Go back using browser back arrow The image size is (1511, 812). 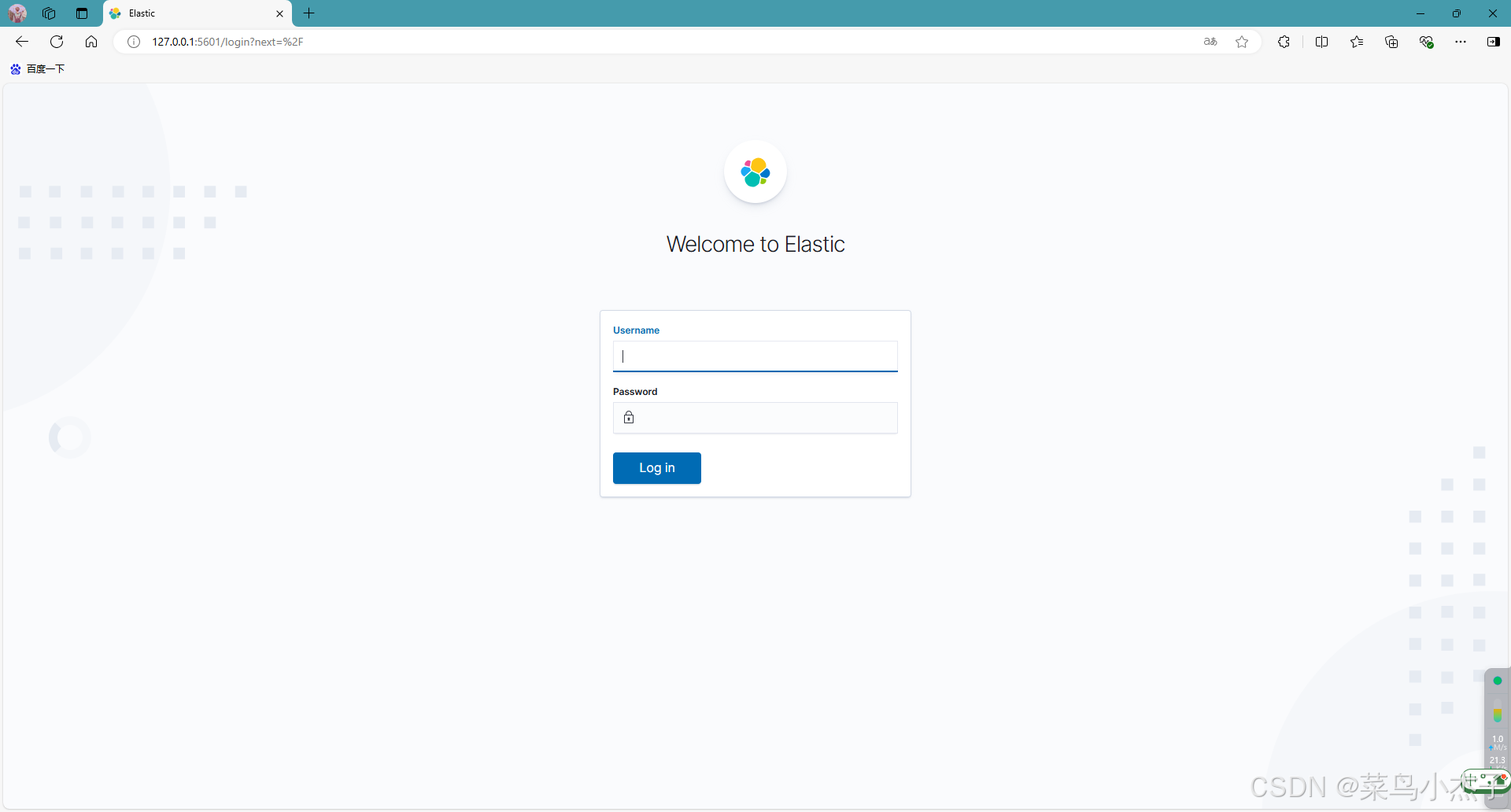[x=22, y=42]
